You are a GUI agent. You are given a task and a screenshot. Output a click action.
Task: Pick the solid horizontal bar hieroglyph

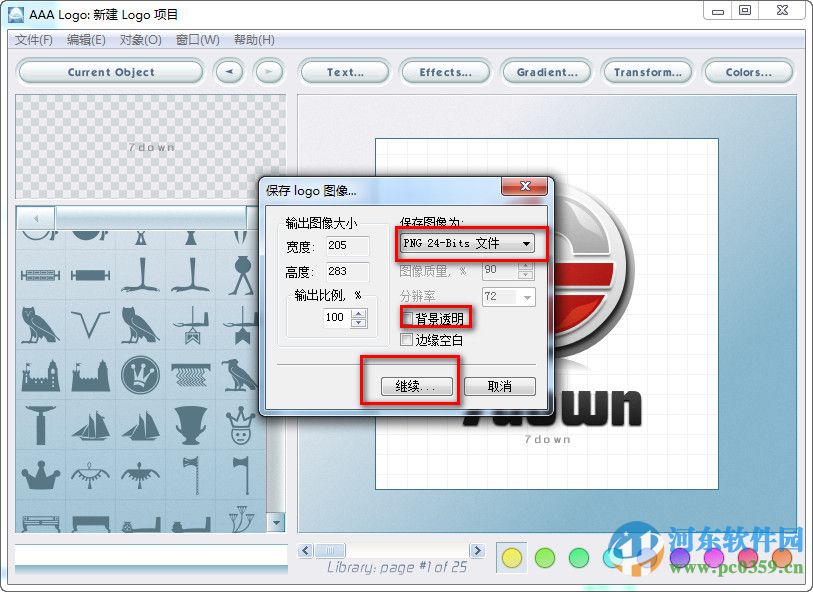point(90,275)
